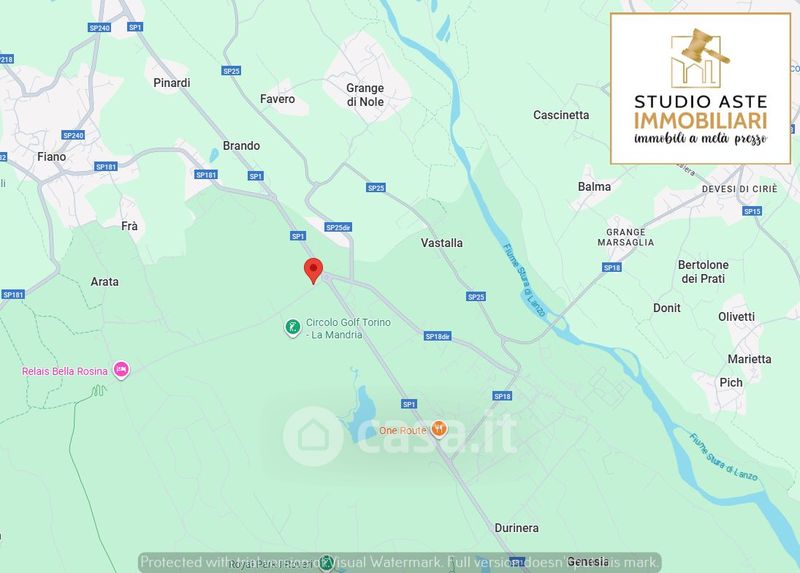800x573 pixels.
Task: Click the Grange di Nole label
Action: pos(365,95)
